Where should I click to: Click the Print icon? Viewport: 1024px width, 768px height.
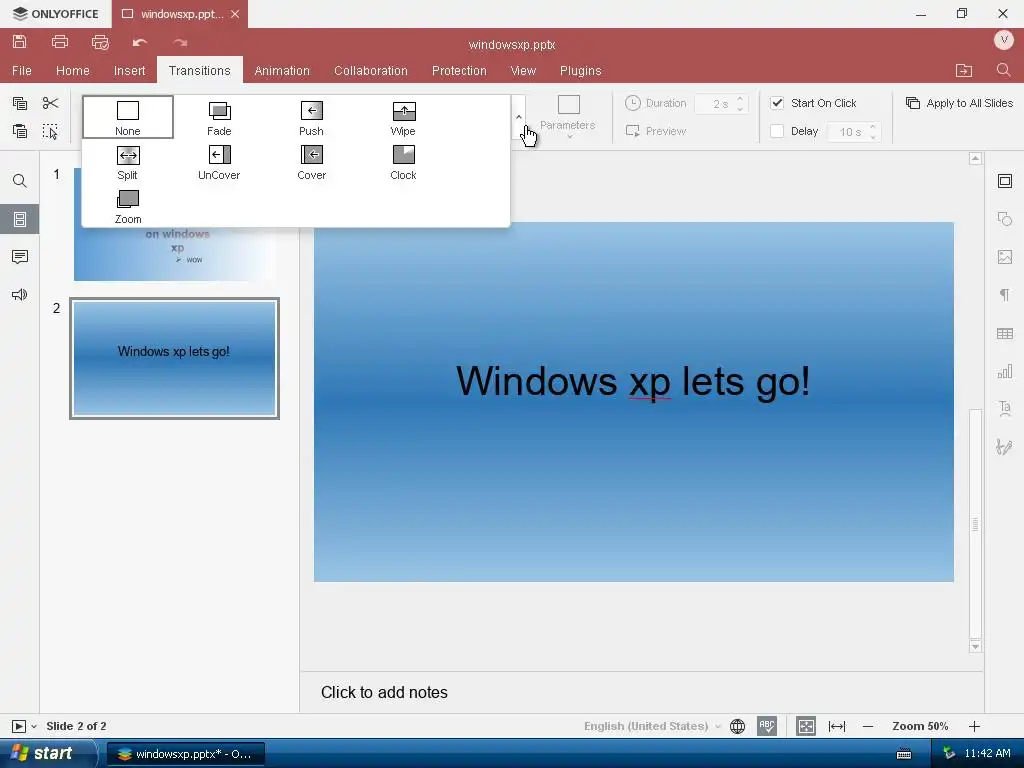pyautogui.click(x=59, y=42)
